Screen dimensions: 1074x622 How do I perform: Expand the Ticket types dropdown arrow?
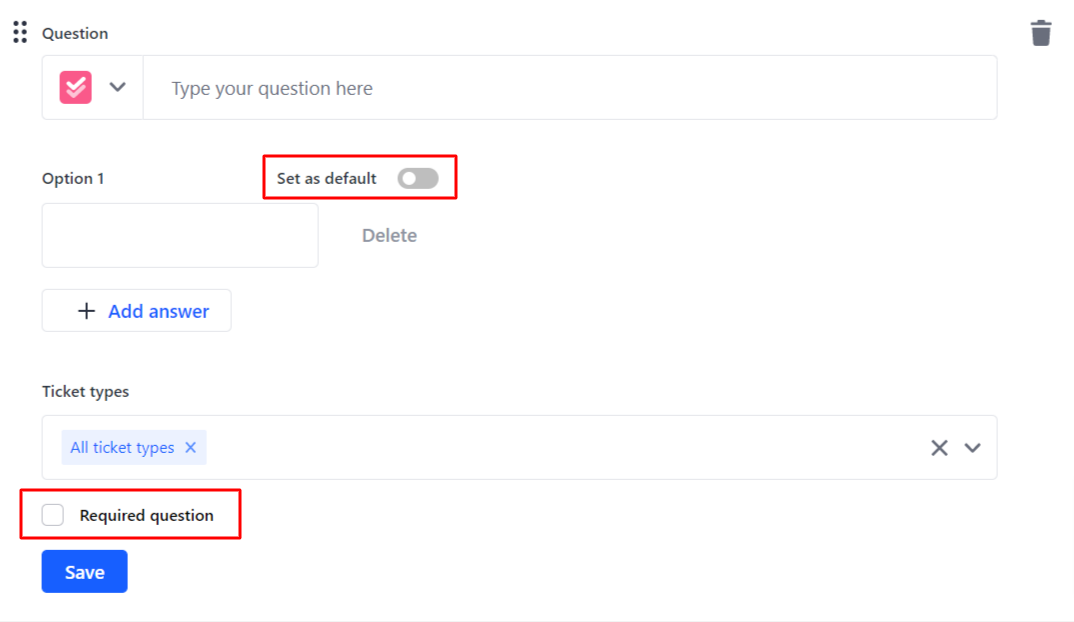click(x=973, y=447)
